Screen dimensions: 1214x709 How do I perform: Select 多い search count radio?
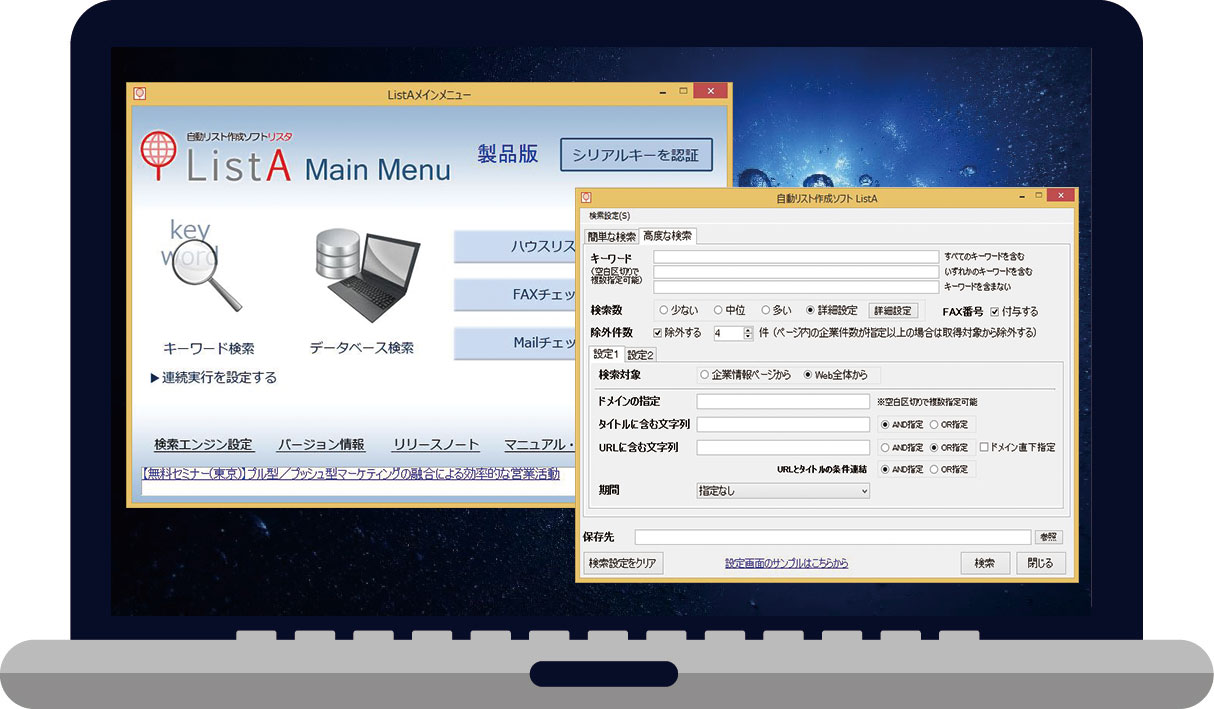pyautogui.click(x=766, y=310)
